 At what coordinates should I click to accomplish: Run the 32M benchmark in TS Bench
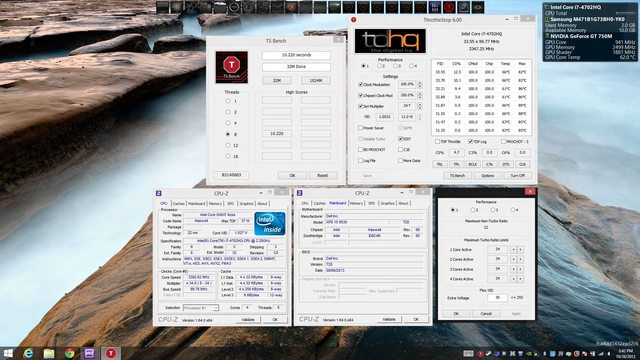pyautogui.click(x=277, y=80)
